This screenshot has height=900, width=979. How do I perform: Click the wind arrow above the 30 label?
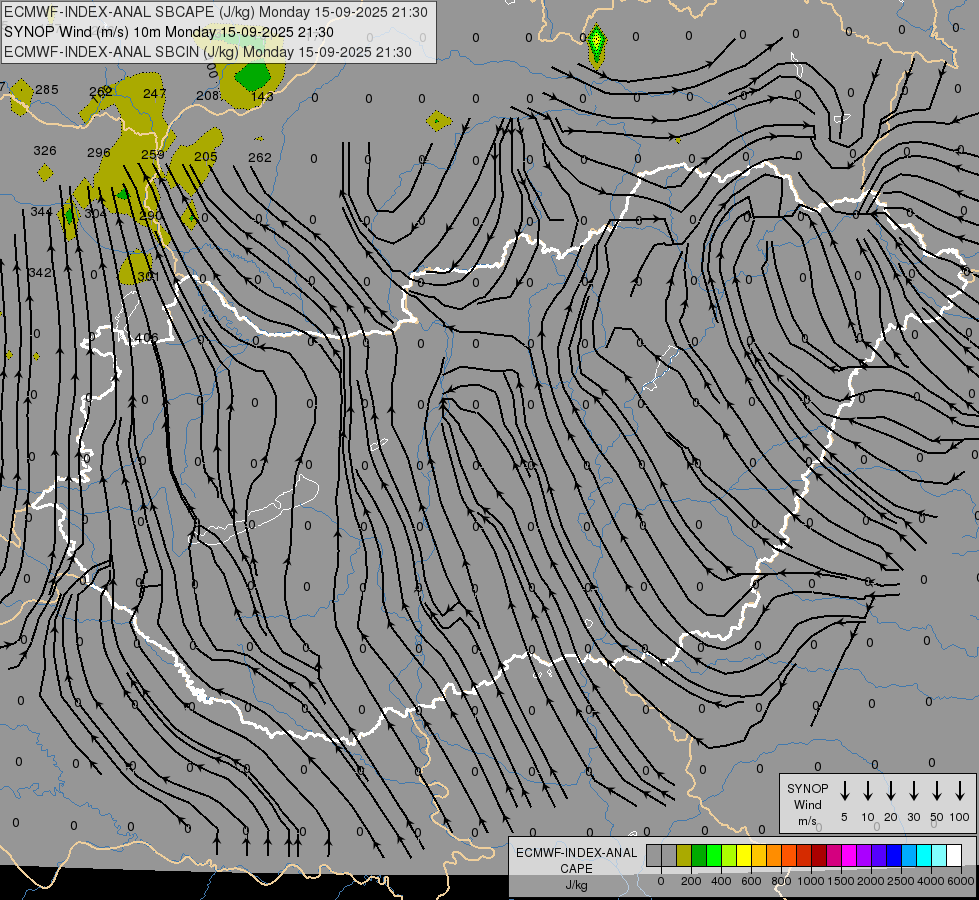(913, 791)
